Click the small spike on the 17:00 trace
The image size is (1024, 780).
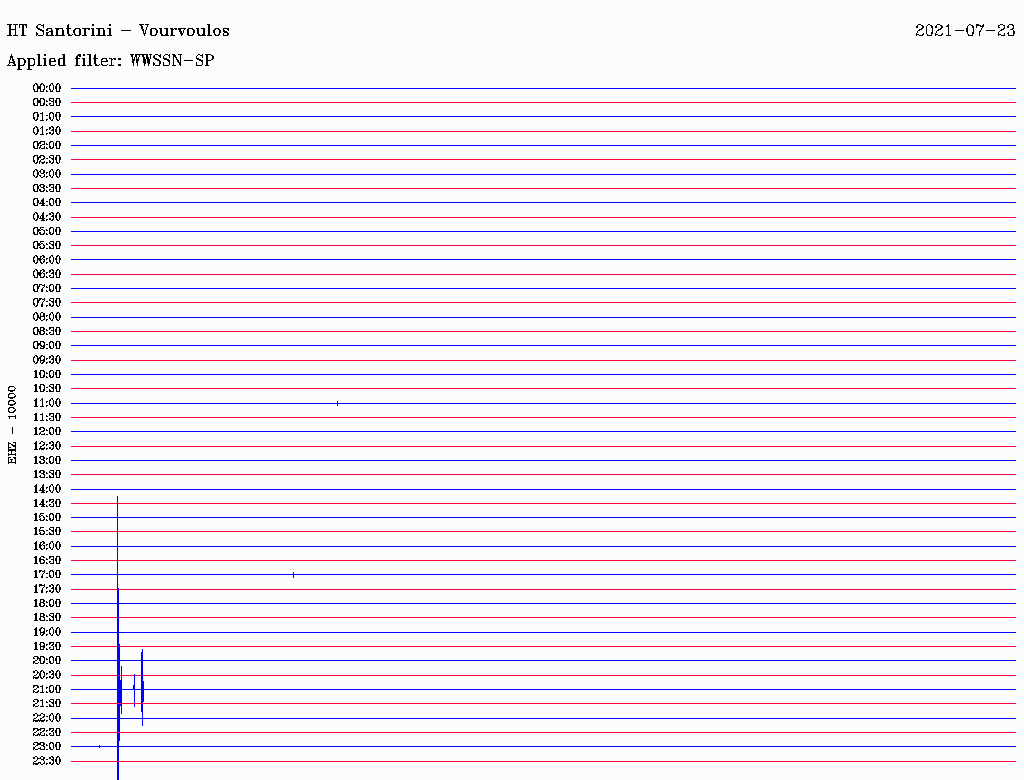[x=294, y=575]
